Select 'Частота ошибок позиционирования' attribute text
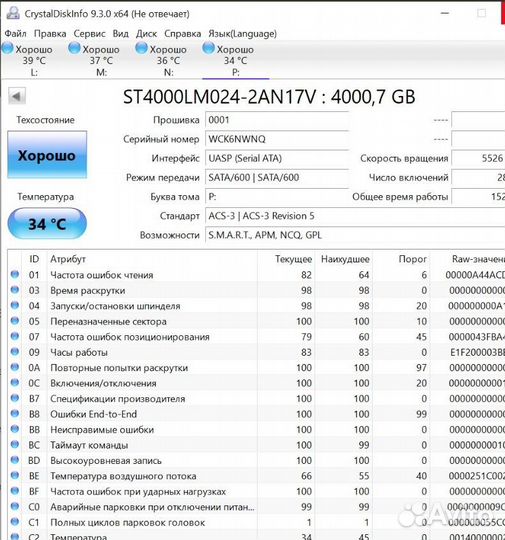This screenshot has height=540, width=505. coord(130,337)
